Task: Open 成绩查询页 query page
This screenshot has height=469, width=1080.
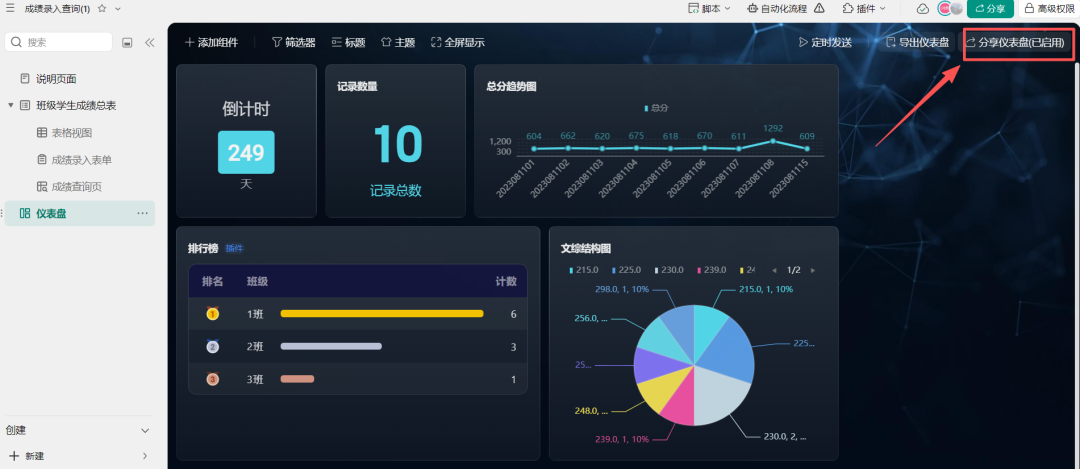Action: click(x=76, y=187)
